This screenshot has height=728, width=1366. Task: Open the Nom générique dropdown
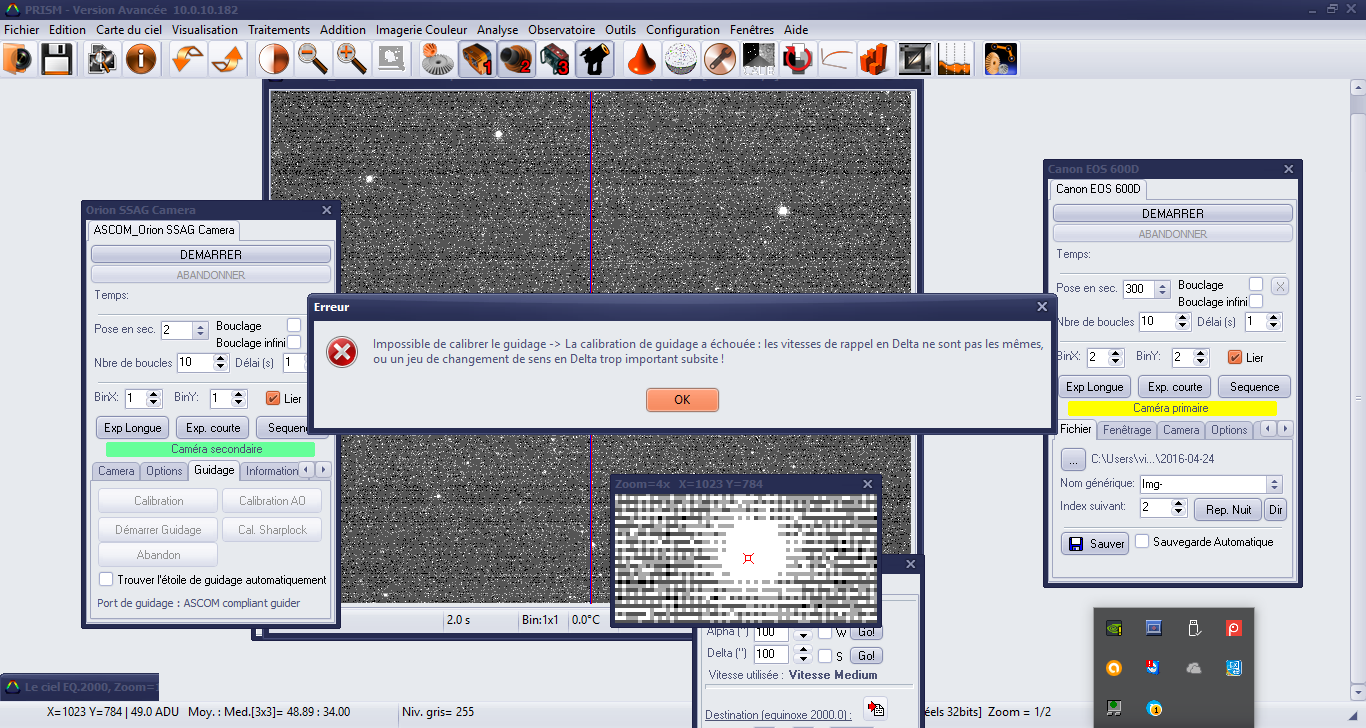coord(1273,484)
